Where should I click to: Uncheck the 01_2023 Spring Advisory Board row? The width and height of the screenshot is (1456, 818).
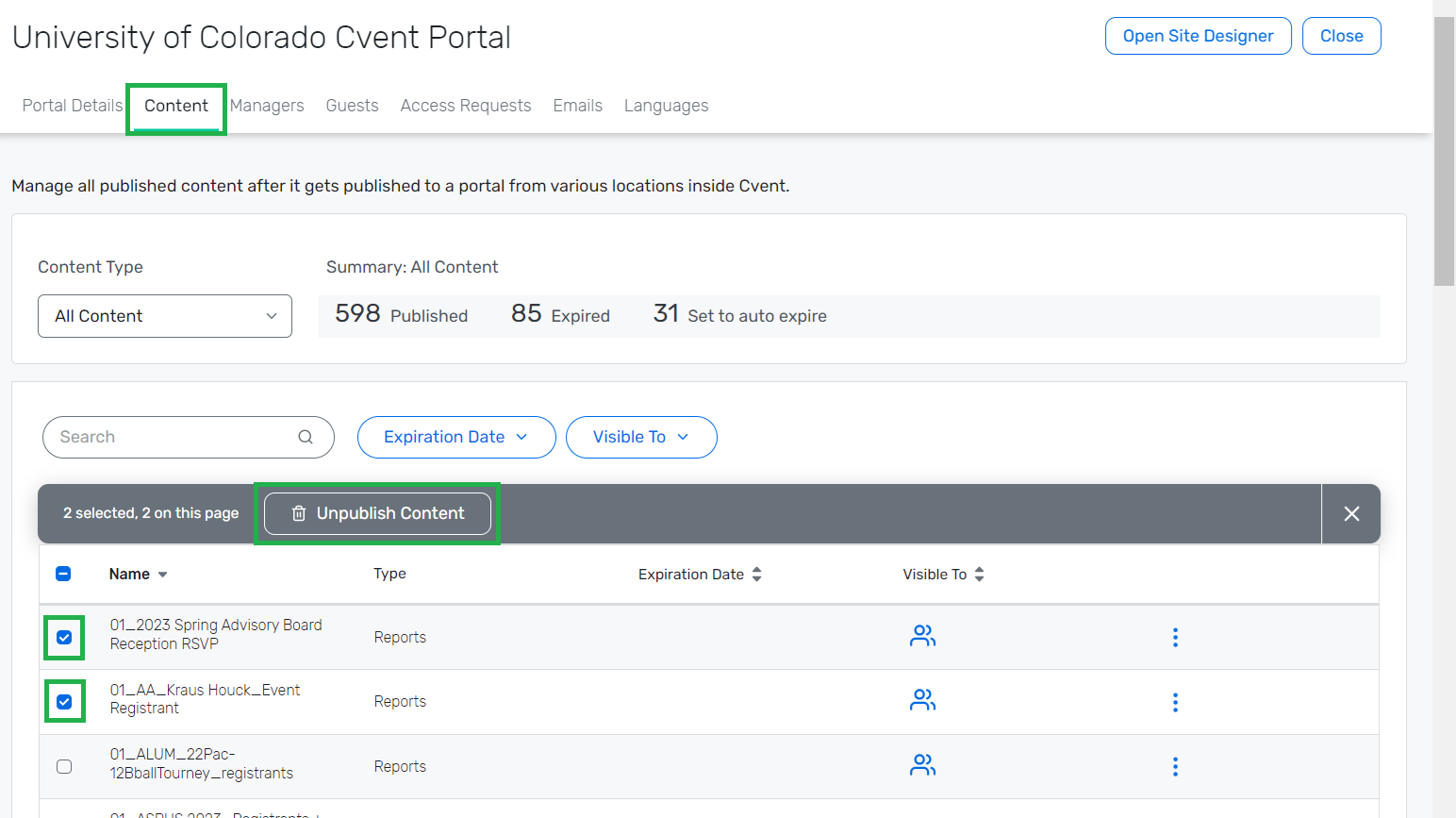click(64, 637)
